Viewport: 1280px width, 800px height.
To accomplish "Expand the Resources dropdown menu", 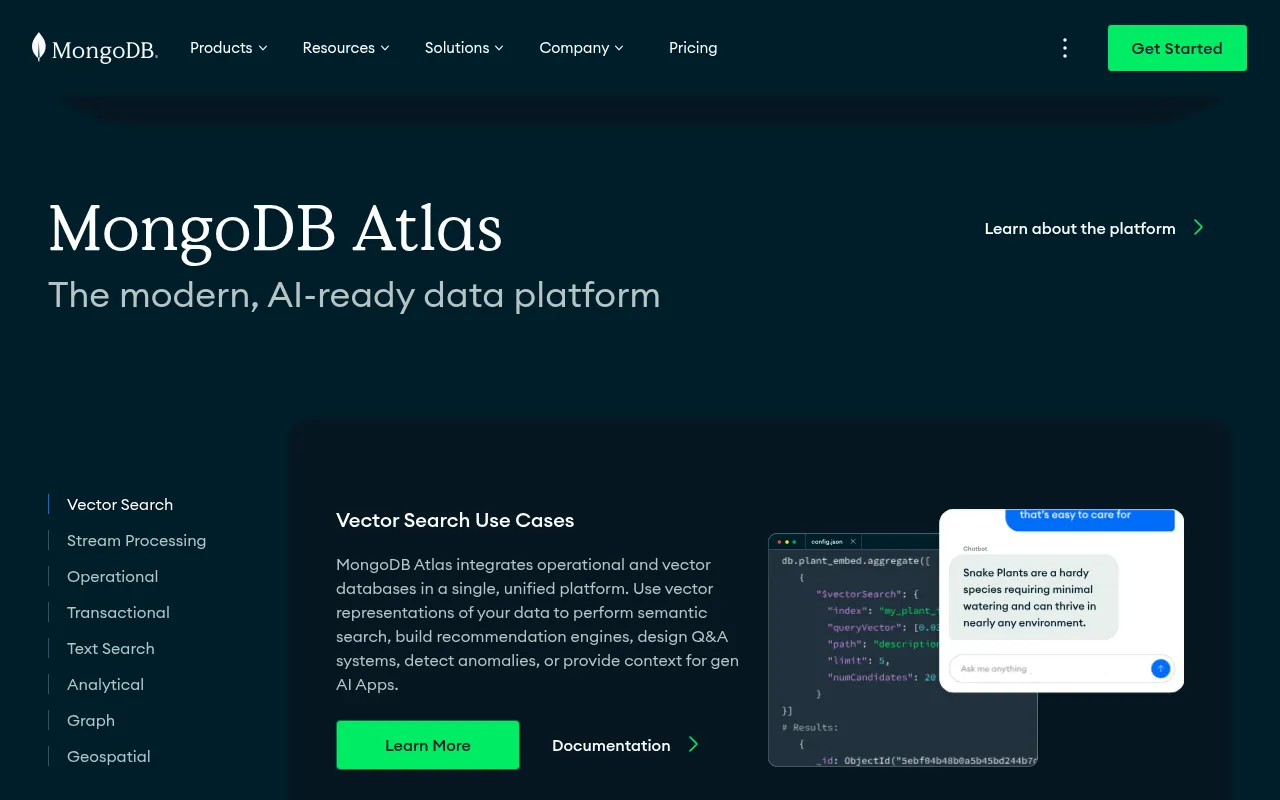I will click(346, 48).
